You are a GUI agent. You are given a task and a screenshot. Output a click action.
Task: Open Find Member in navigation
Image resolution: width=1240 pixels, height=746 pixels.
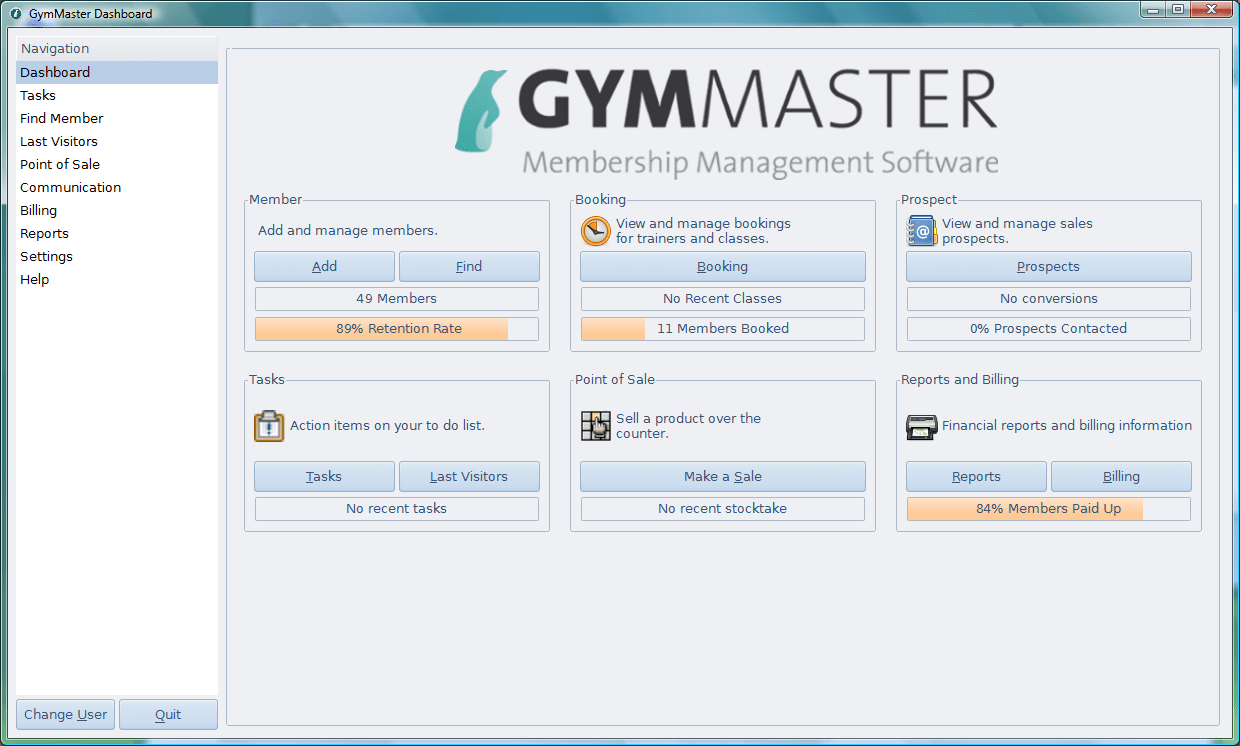click(x=62, y=118)
